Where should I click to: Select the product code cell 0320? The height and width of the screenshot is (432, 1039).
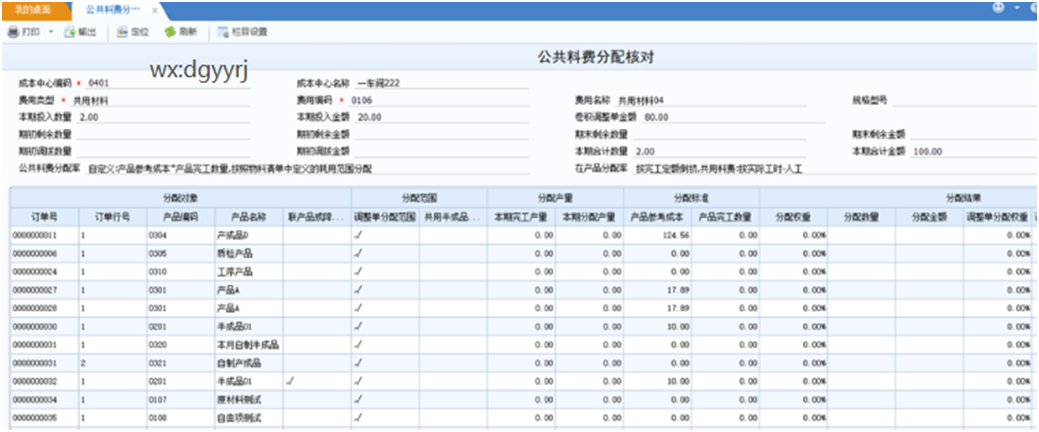coord(180,345)
